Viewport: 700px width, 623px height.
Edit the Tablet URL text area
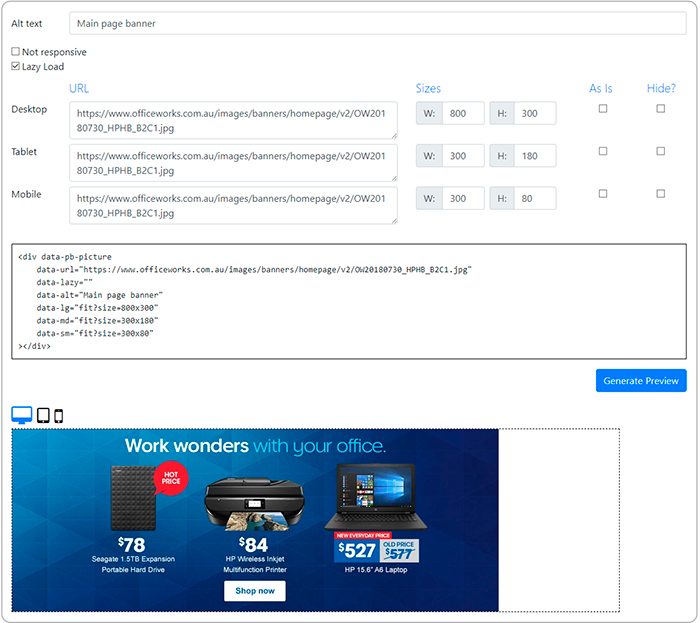pos(233,163)
